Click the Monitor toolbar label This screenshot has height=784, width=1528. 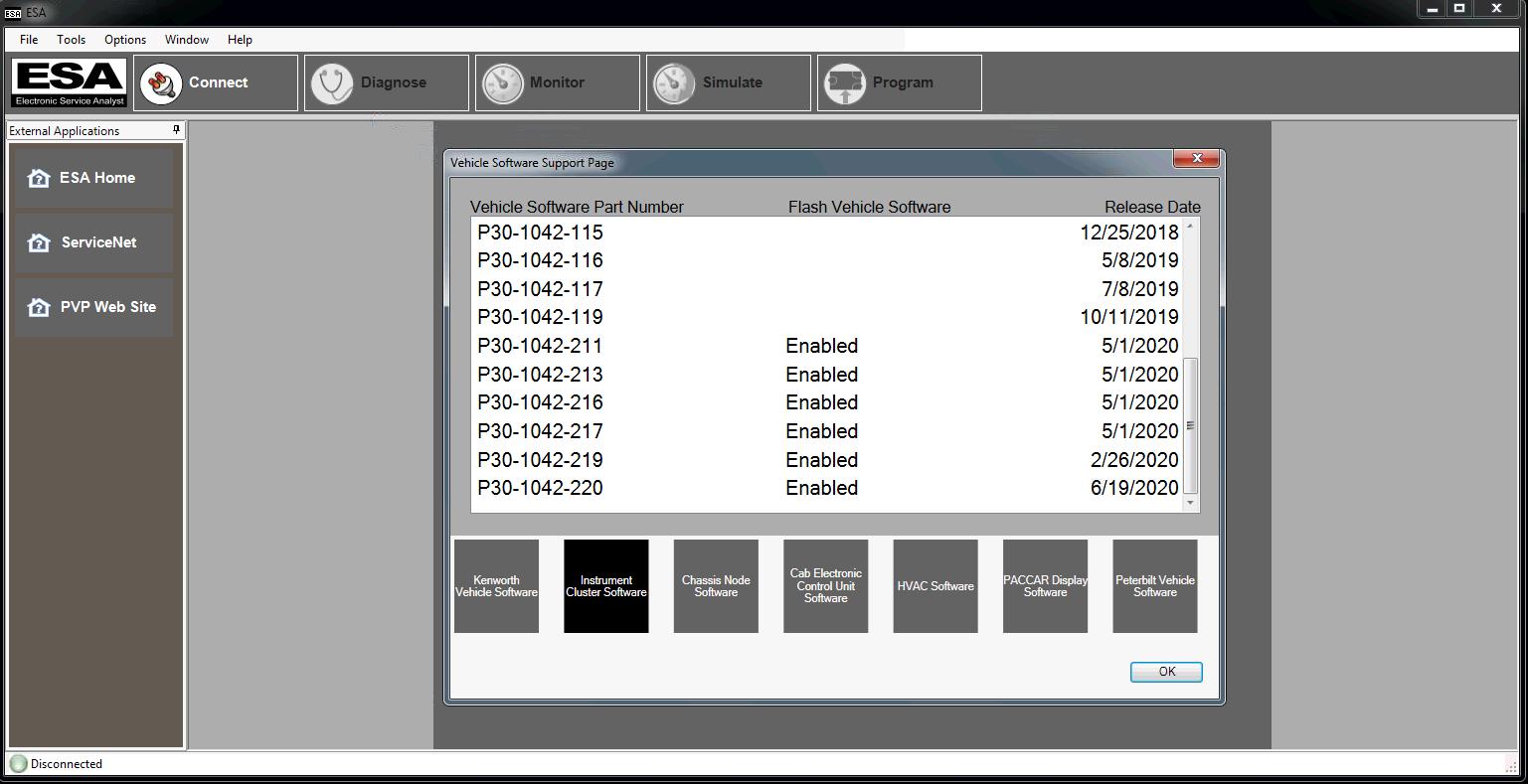[x=557, y=82]
